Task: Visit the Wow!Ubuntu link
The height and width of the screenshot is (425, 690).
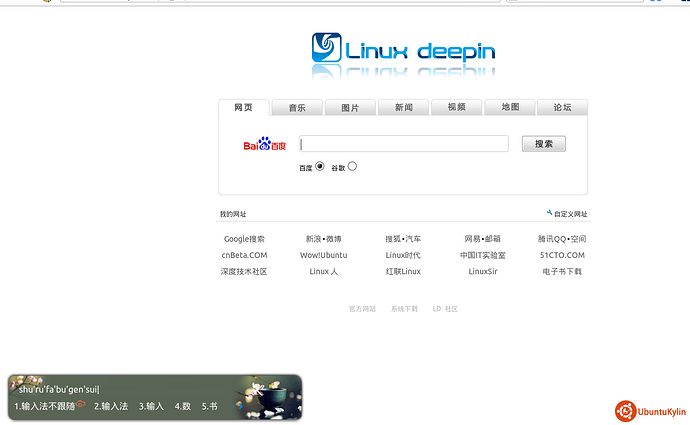Action: [324, 255]
